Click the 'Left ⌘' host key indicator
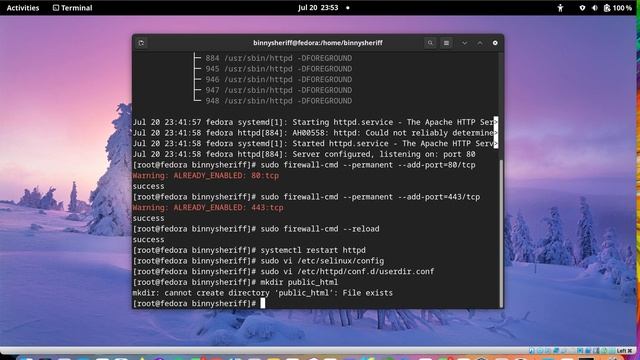The height and width of the screenshot is (360, 640). point(624,351)
